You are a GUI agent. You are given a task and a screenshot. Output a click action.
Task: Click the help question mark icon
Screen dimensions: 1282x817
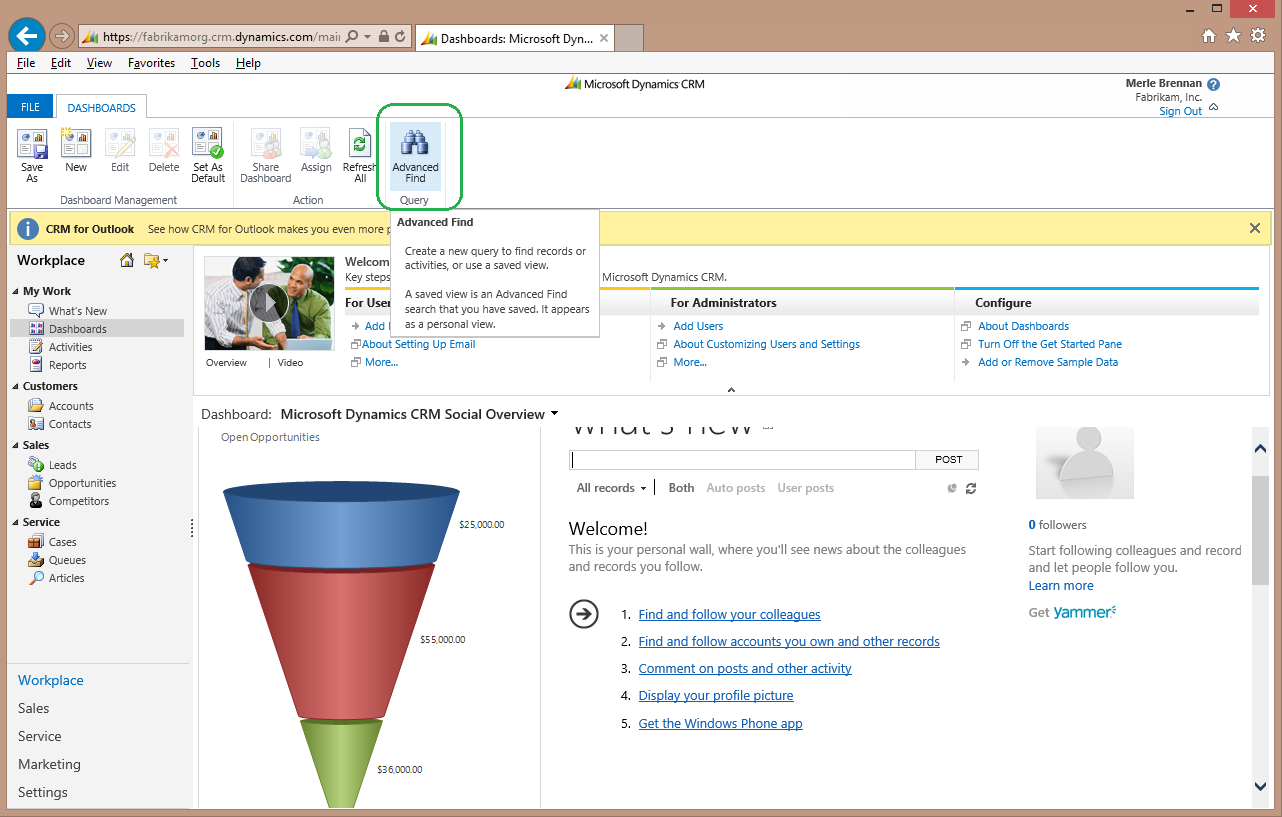click(1213, 85)
